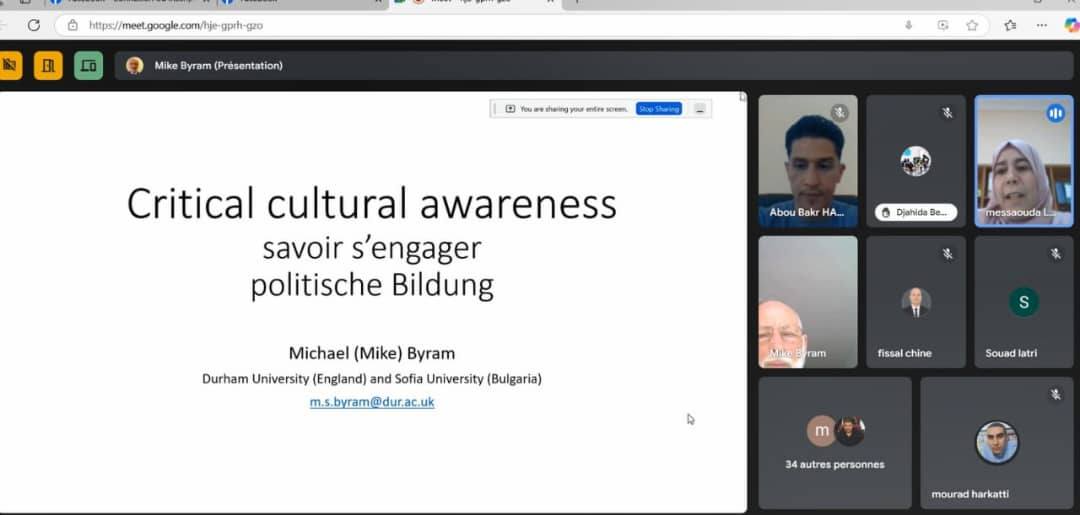This screenshot has height=515, width=1080.
Task: Click Djahida Be... raised-hand name chip
Action: pos(915,212)
